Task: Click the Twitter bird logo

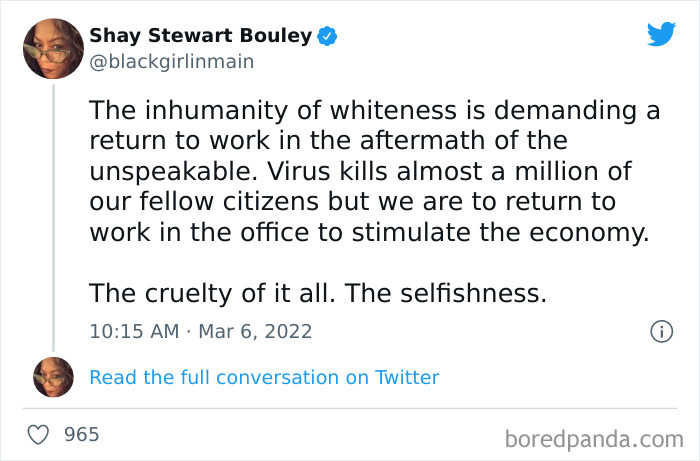Action: pyautogui.click(x=661, y=35)
